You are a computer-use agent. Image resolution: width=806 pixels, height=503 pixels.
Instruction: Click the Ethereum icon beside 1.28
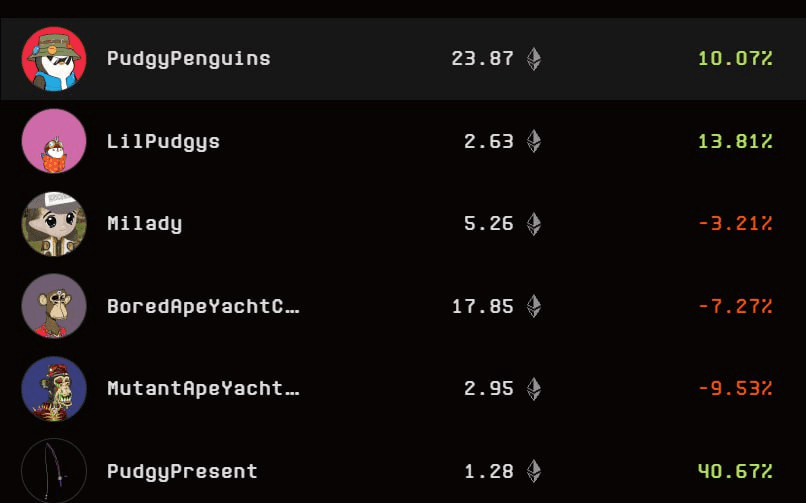(534, 471)
